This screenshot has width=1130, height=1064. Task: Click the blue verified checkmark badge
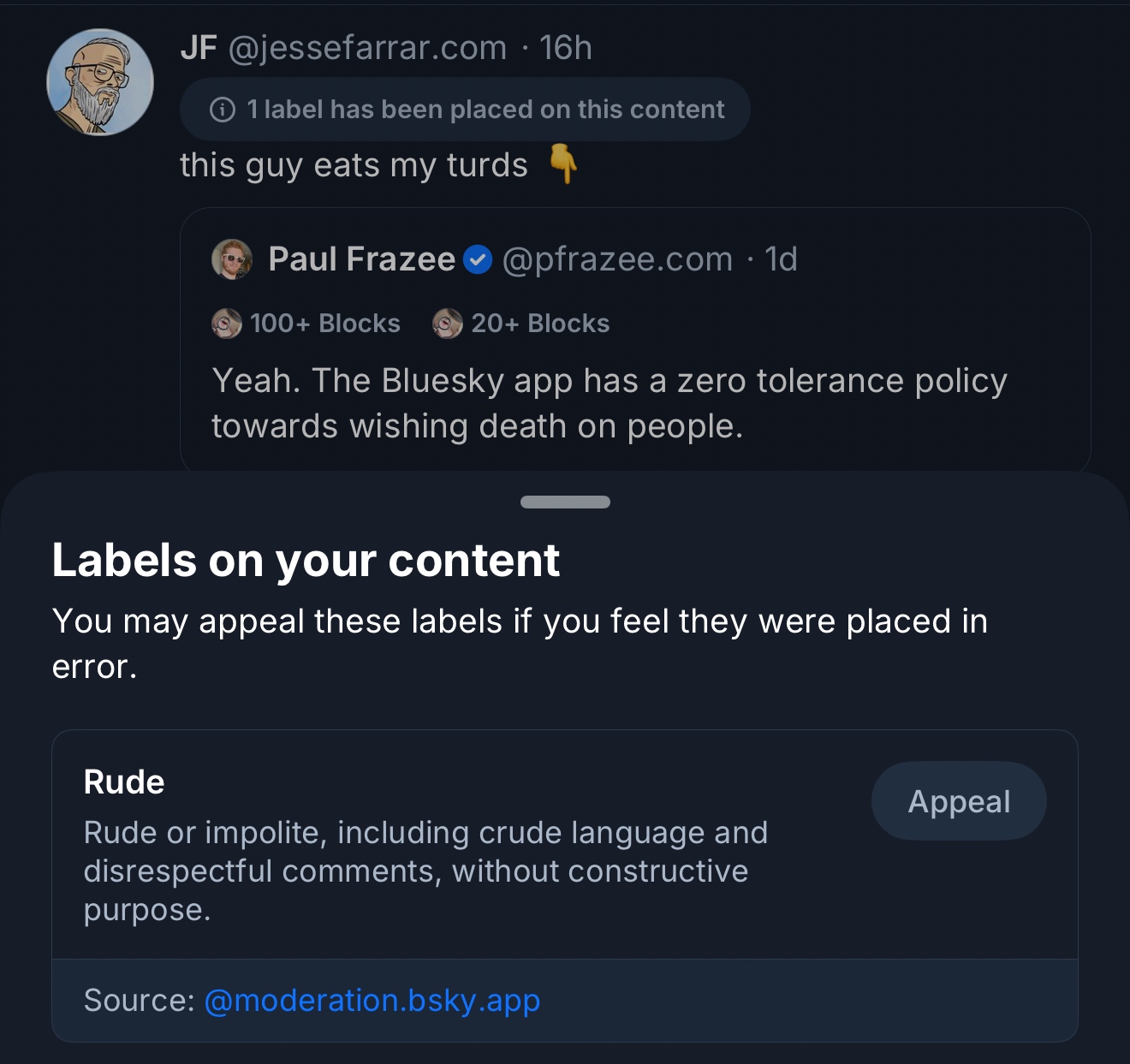478,259
